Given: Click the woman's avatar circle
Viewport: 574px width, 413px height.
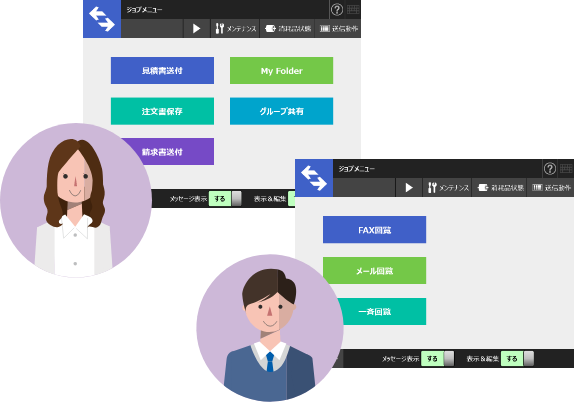Looking at the screenshot, I should pyautogui.click(x=76, y=200).
